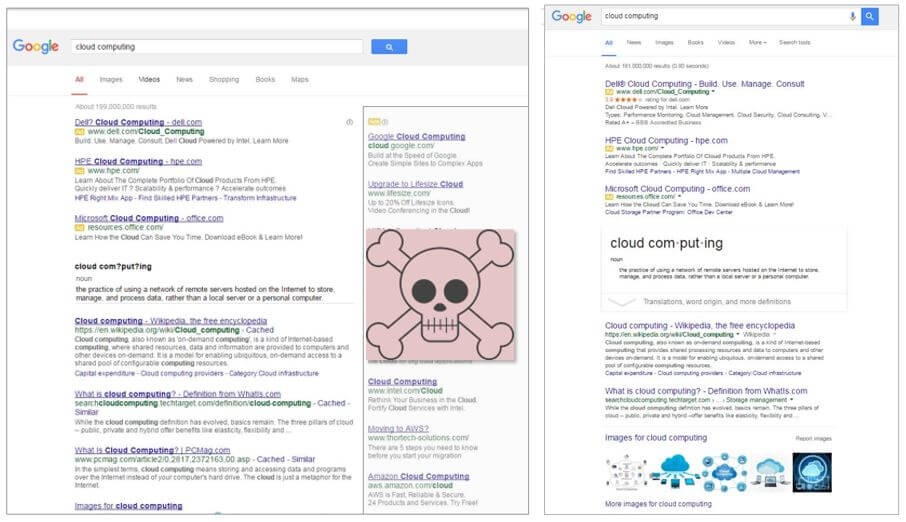Select Images tab next to the Videos tab with Shopping

tap(111, 80)
